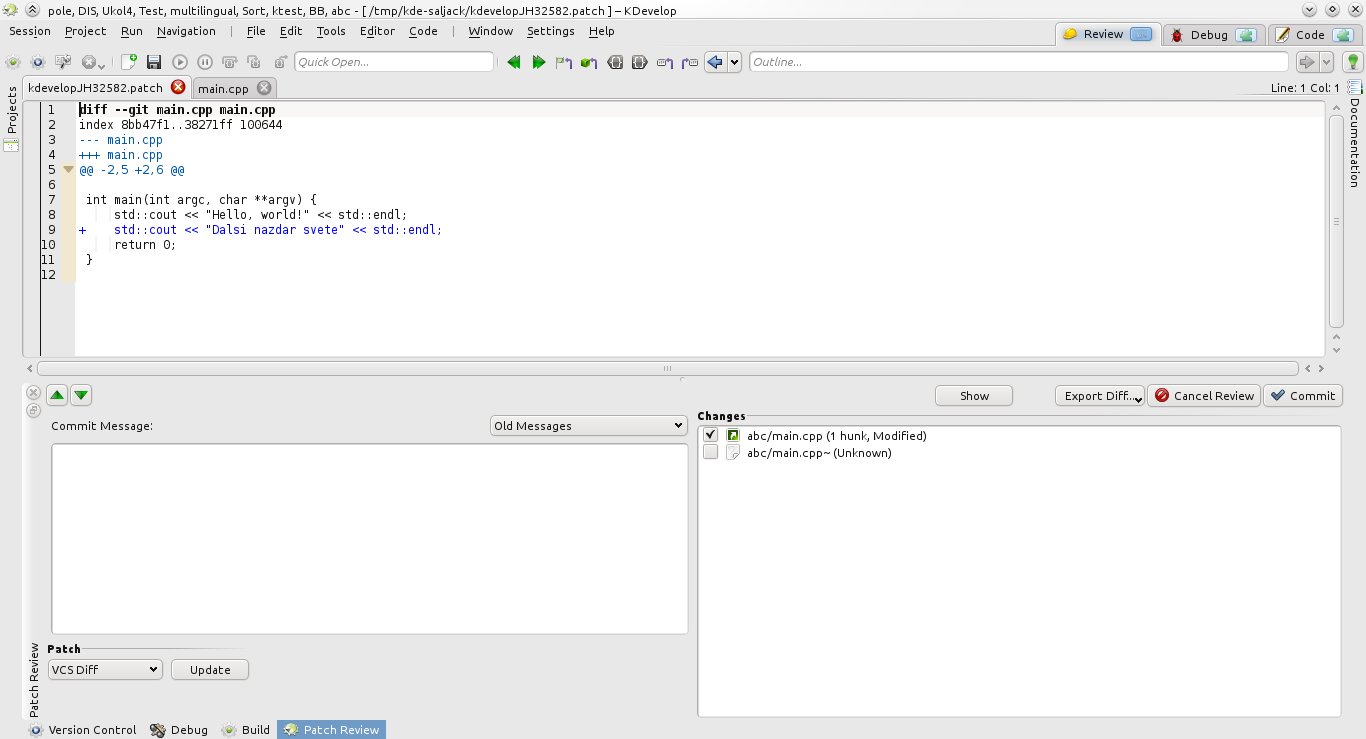Click the pause-circle interrupt icon in toolbar
Image resolution: width=1366 pixels, height=739 pixels.
[205, 62]
